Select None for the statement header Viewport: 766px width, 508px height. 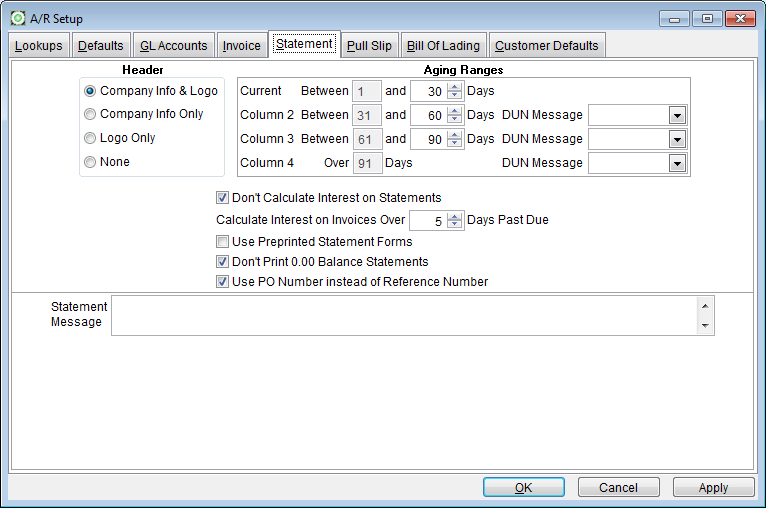[x=90, y=162]
